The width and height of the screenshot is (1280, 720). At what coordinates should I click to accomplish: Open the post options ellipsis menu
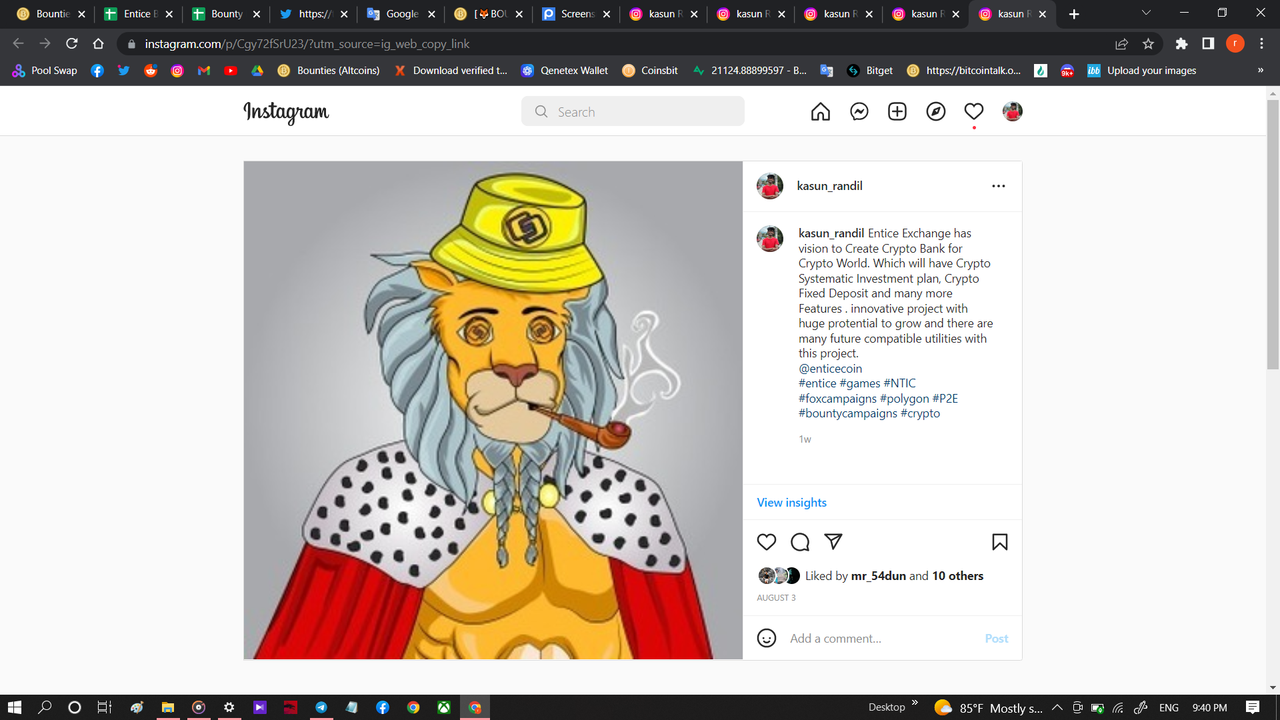[x=998, y=185]
